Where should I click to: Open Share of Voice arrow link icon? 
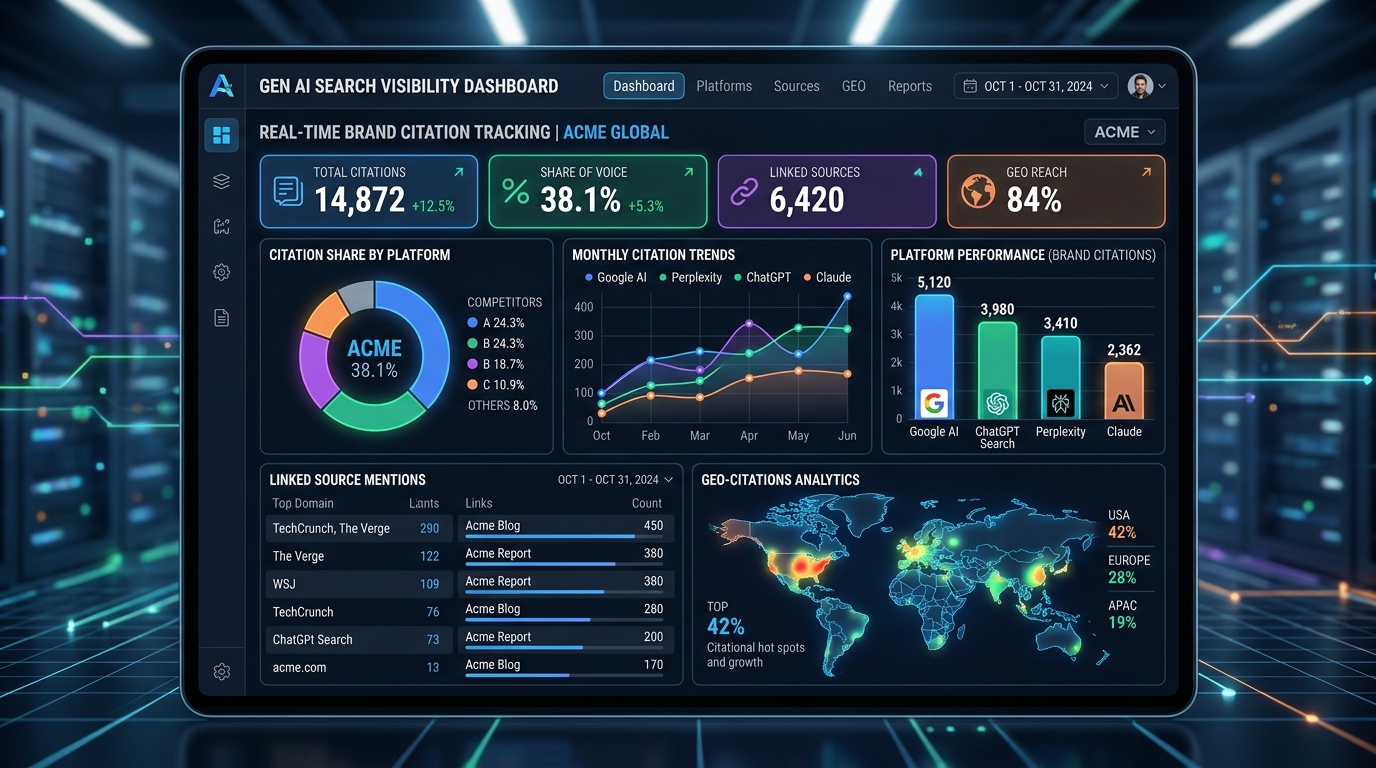click(x=688, y=172)
